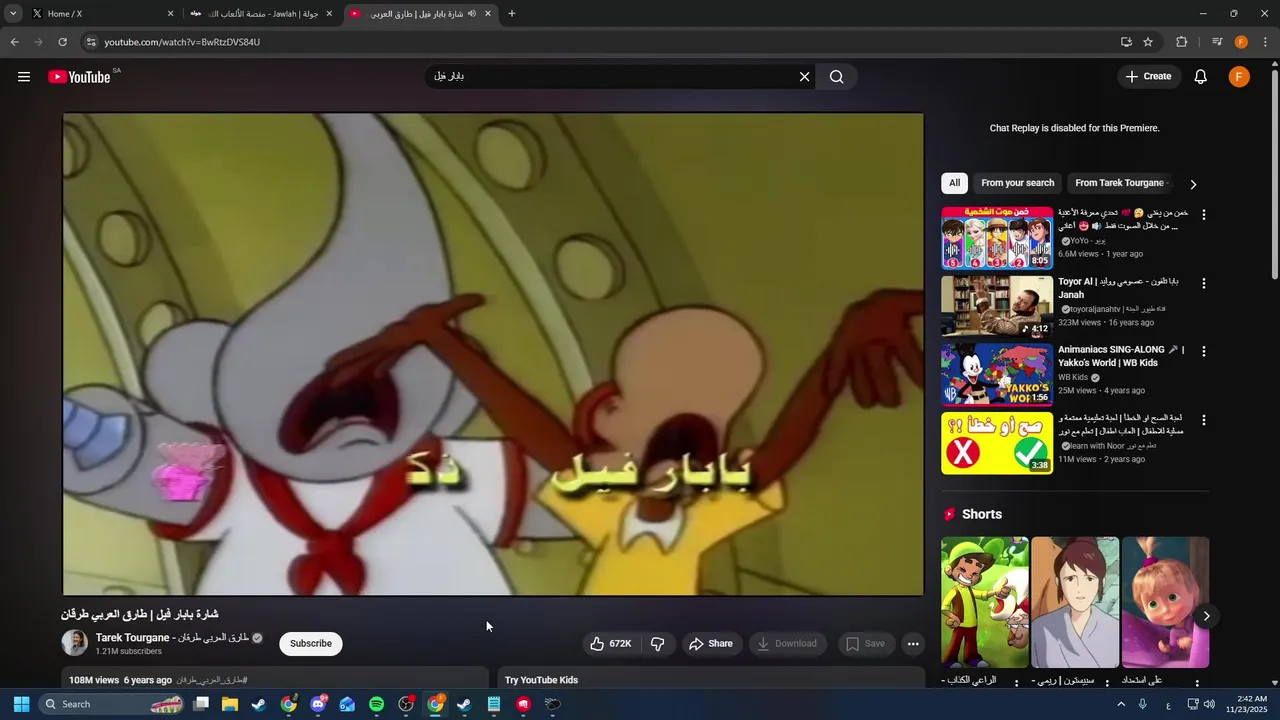Like the video with thumbs up
Screen dimensions: 1280x720
pyautogui.click(x=610, y=644)
